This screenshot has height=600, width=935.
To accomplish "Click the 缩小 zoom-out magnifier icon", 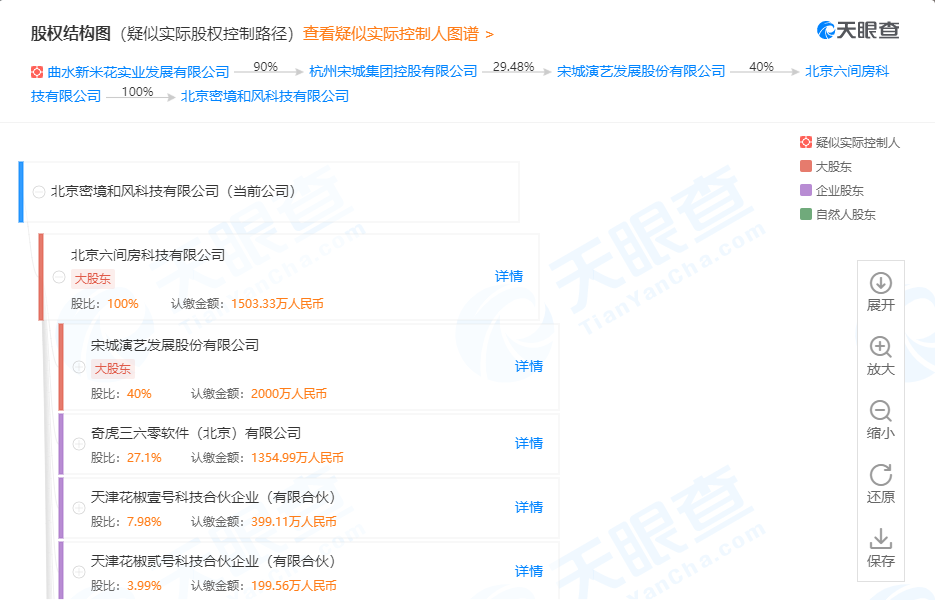I will pyautogui.click(x=881, y=411).
